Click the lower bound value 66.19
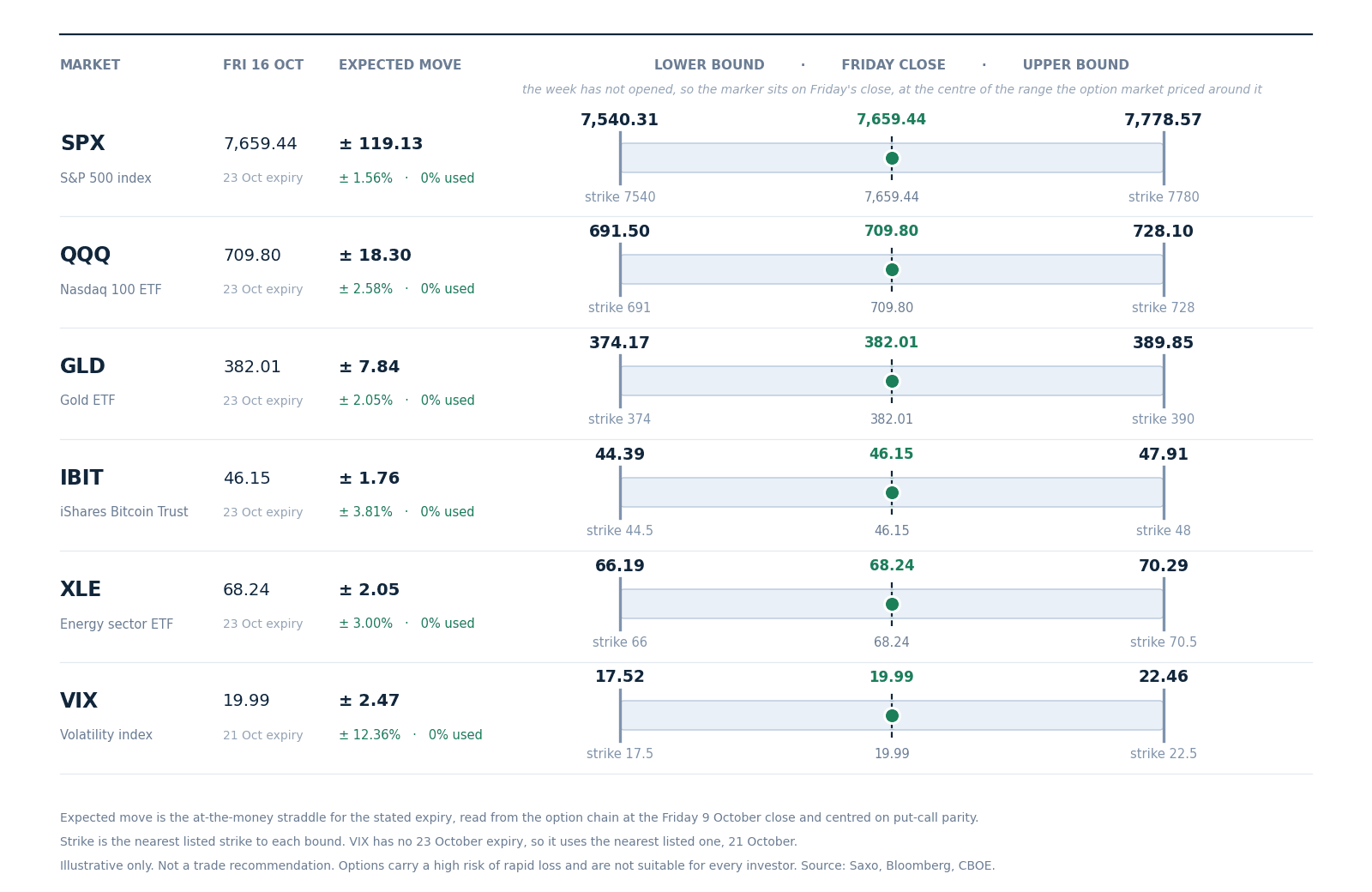The height and width of the screenshot is (892, 1372). point(620,566)
